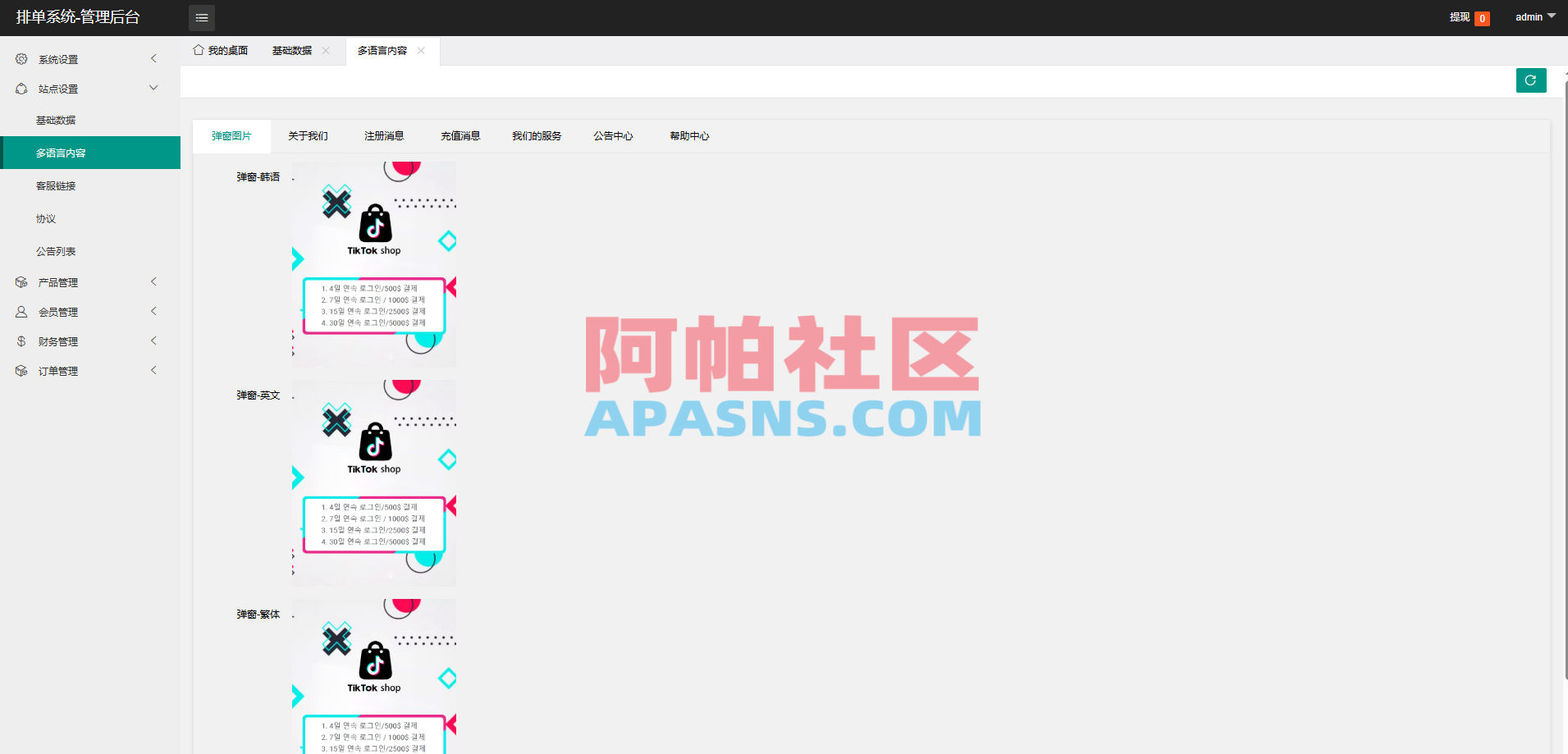
Task: Open the 协议 settings page
Action: tap(47, 218)
